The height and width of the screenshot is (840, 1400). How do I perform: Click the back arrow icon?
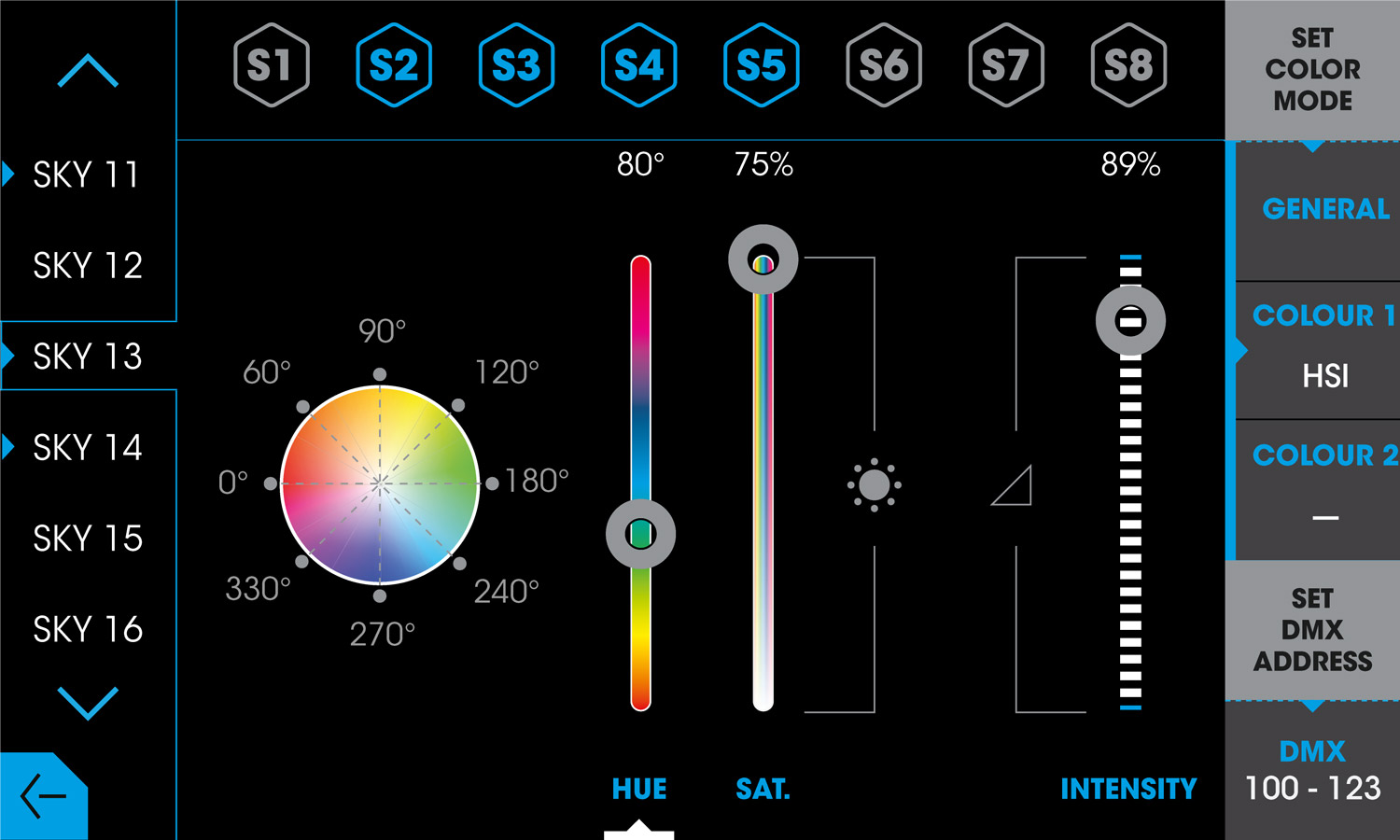pyautogui.click(x=43, y=796)
